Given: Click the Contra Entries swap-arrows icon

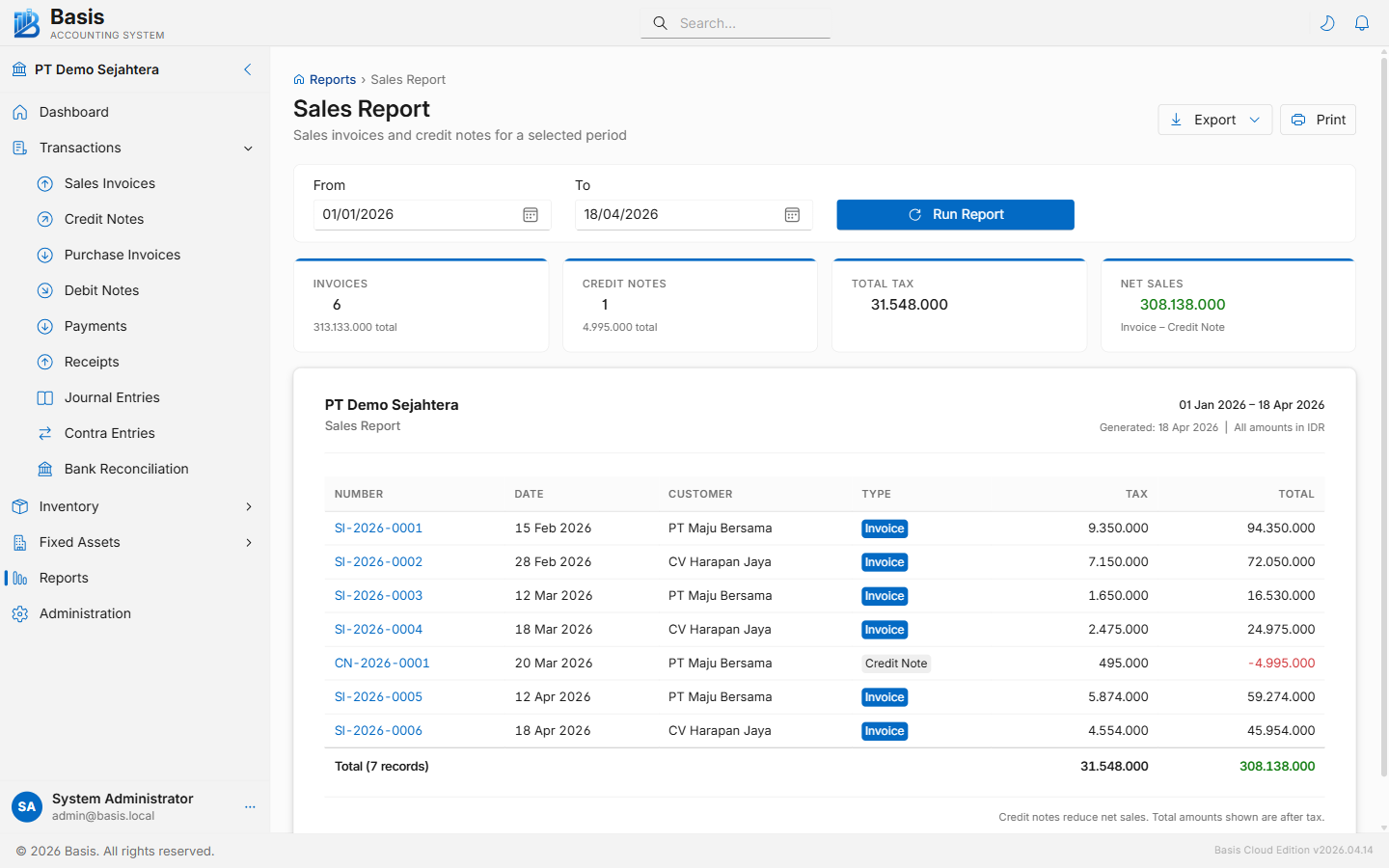Looking at the screenshot, I should (x=44, y=433).
